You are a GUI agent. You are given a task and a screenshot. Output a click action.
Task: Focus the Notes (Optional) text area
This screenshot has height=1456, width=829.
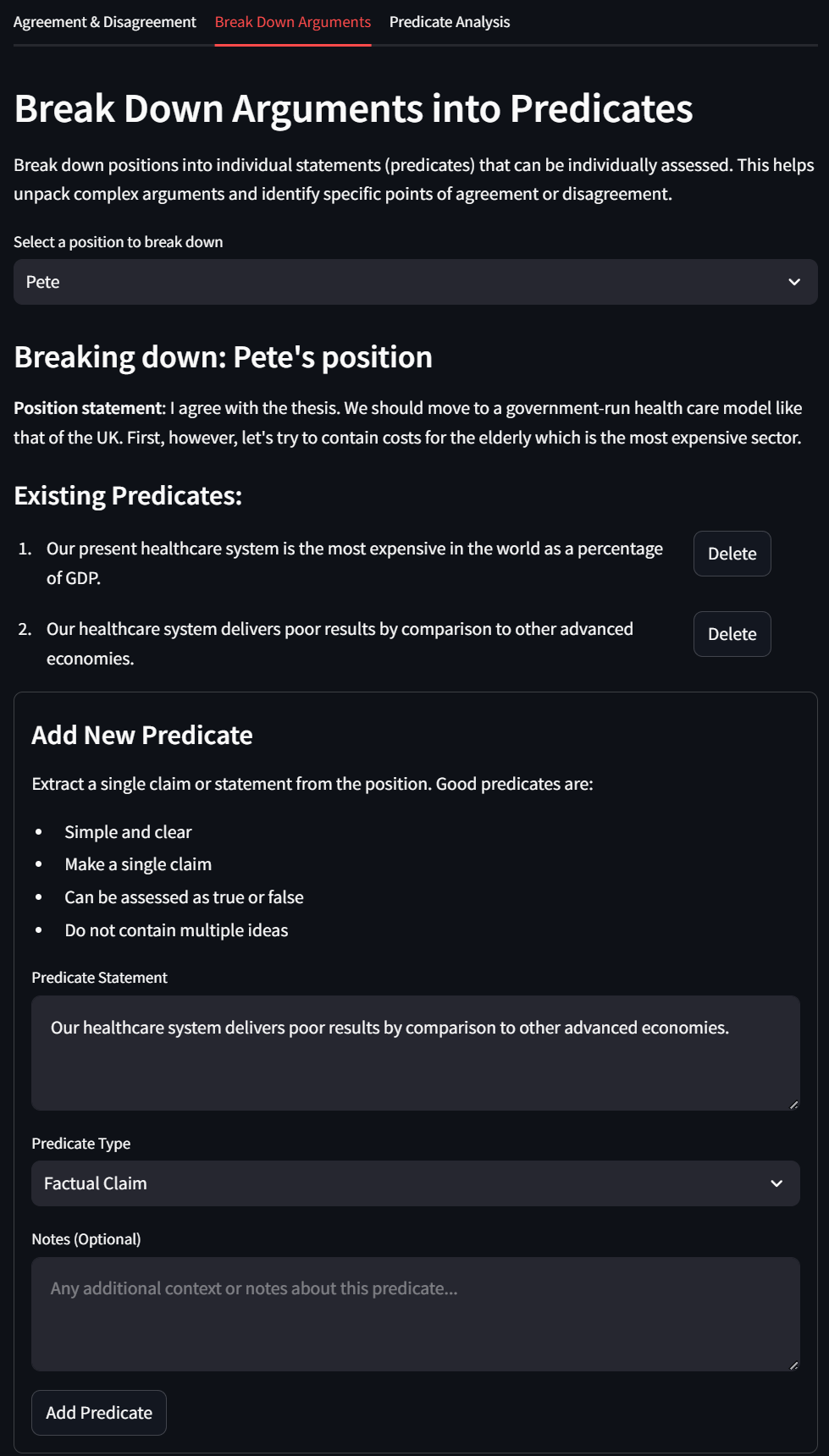pos(415,1313)
